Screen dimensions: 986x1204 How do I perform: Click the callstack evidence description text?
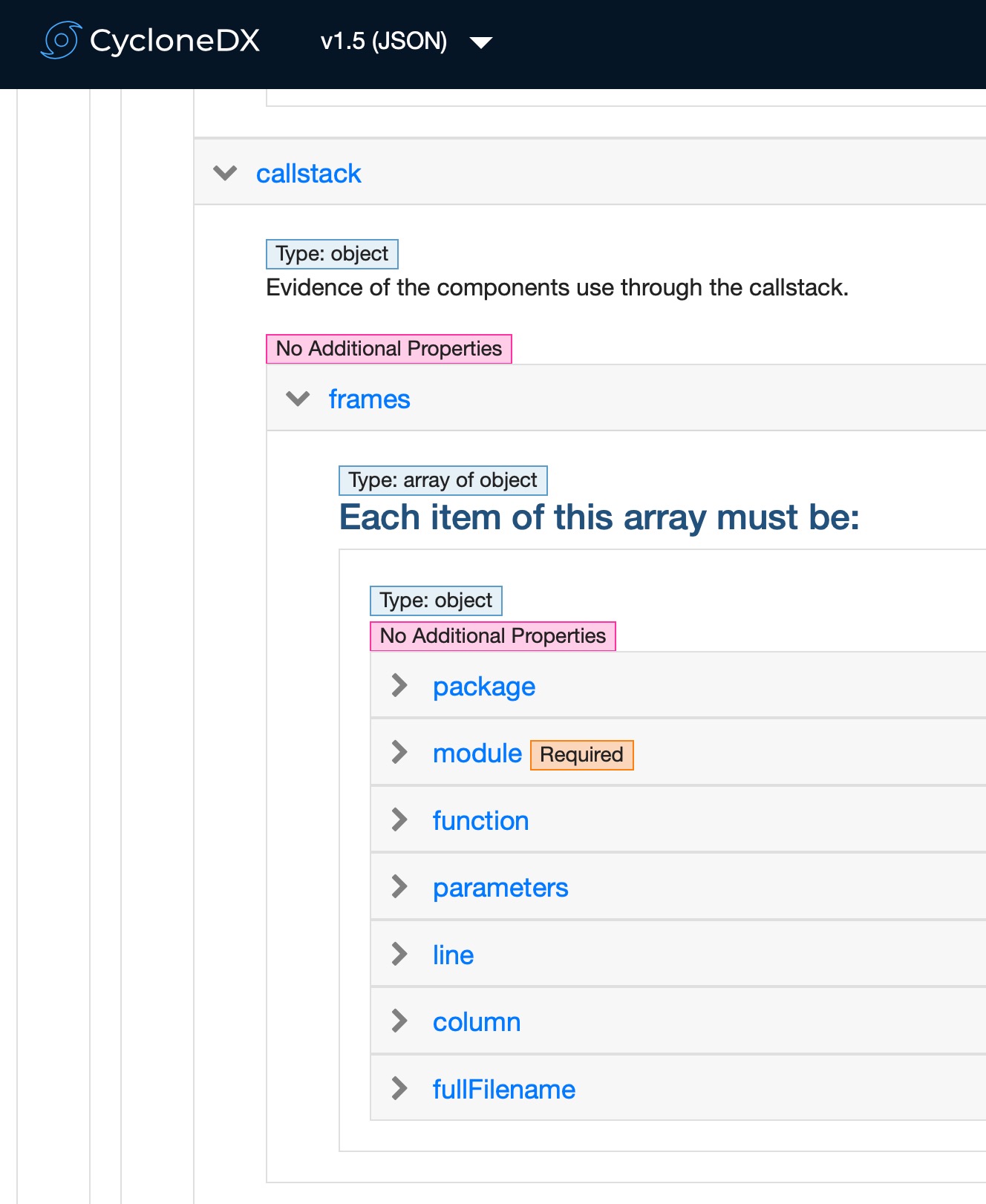(x=558, y=288)
